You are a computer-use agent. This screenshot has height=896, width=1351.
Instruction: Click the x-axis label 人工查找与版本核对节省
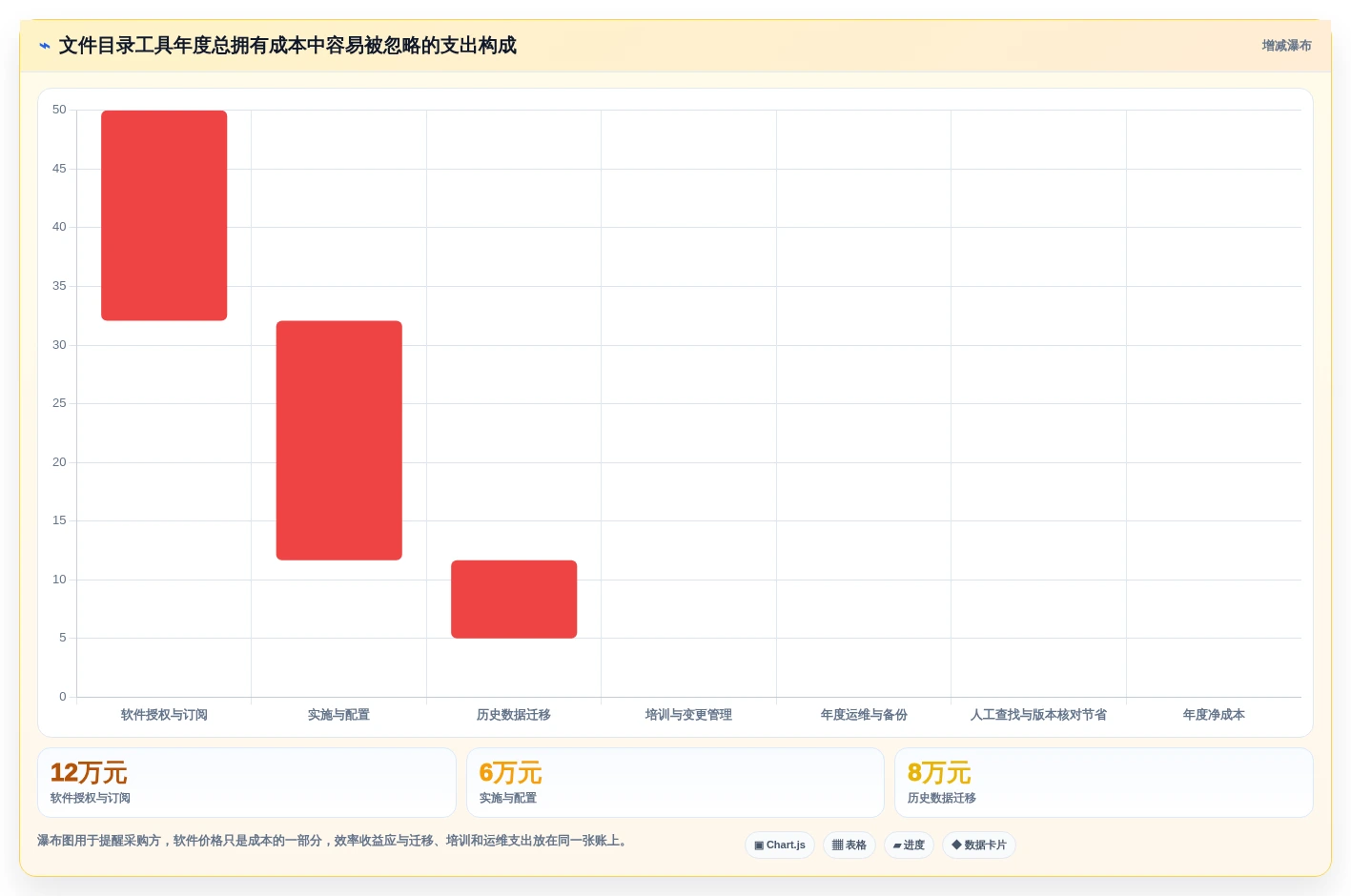coord(1038,715)
